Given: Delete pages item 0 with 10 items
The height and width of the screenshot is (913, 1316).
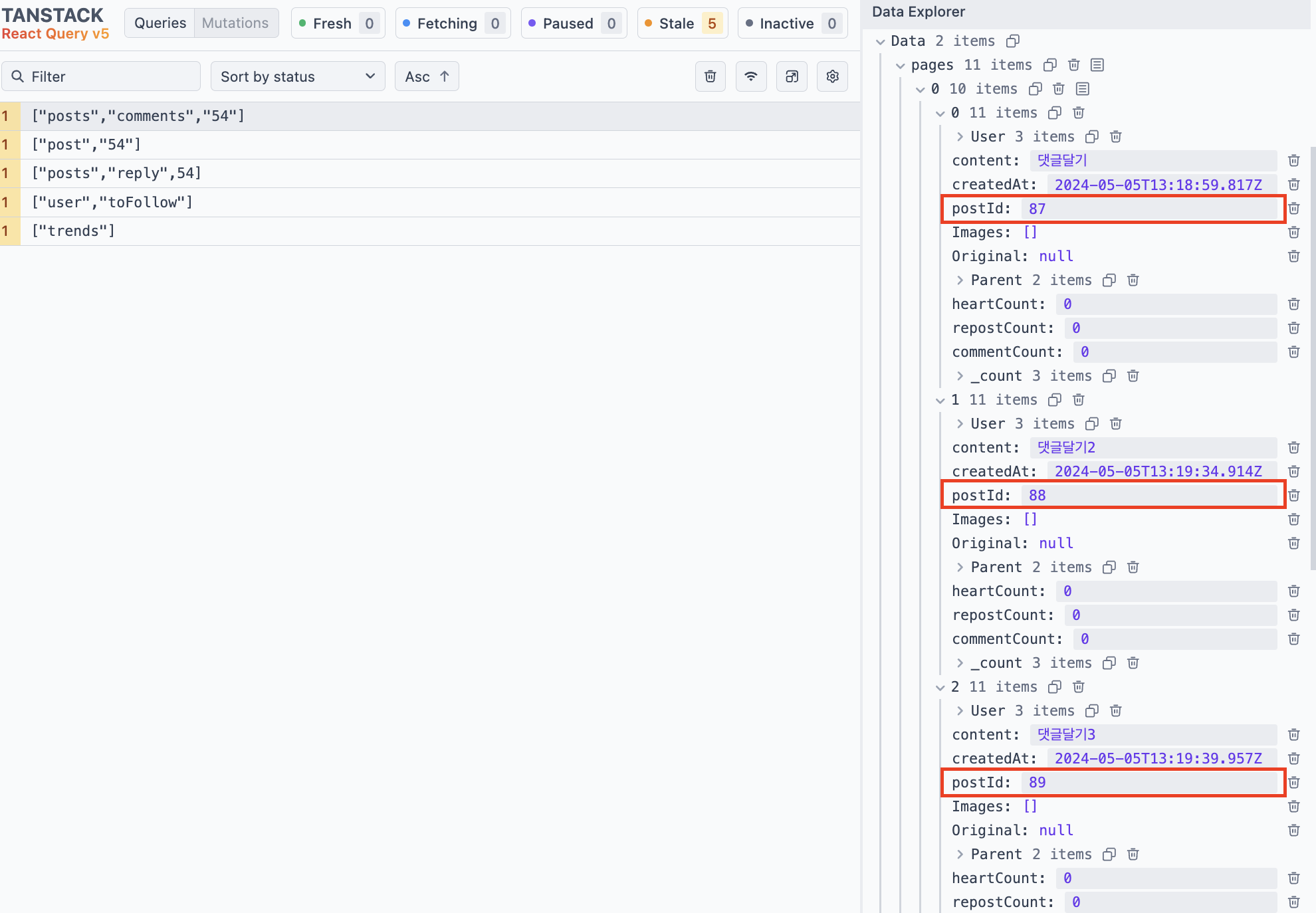Looking at the screenshot, I should click(1059, 89).
